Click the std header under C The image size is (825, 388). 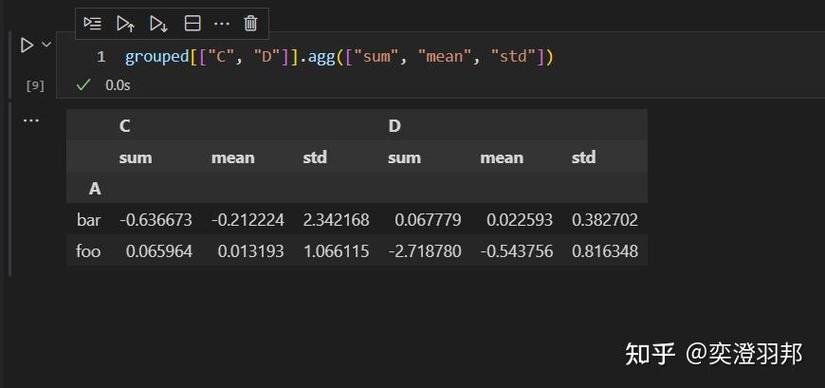point(315,157)
